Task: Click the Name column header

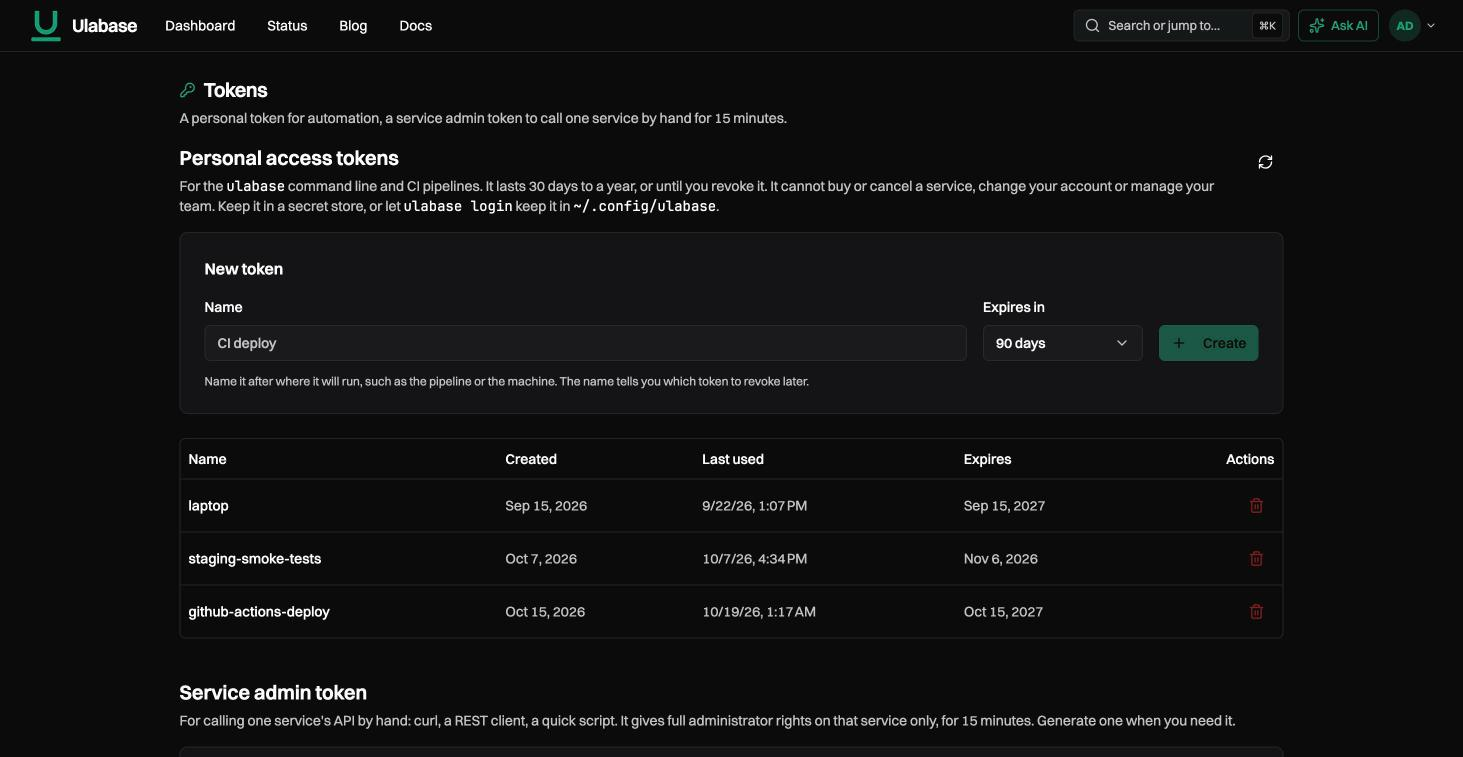Action: [207, 459]
